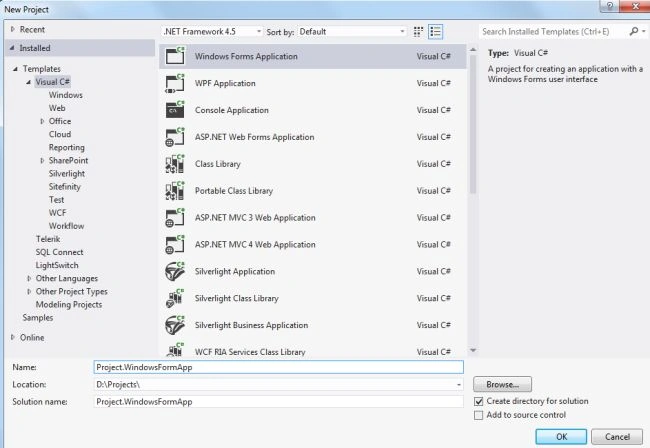The width and height of the screenshot is (650, 448).
Task: Select the Windows category
Action: (65, 95)
